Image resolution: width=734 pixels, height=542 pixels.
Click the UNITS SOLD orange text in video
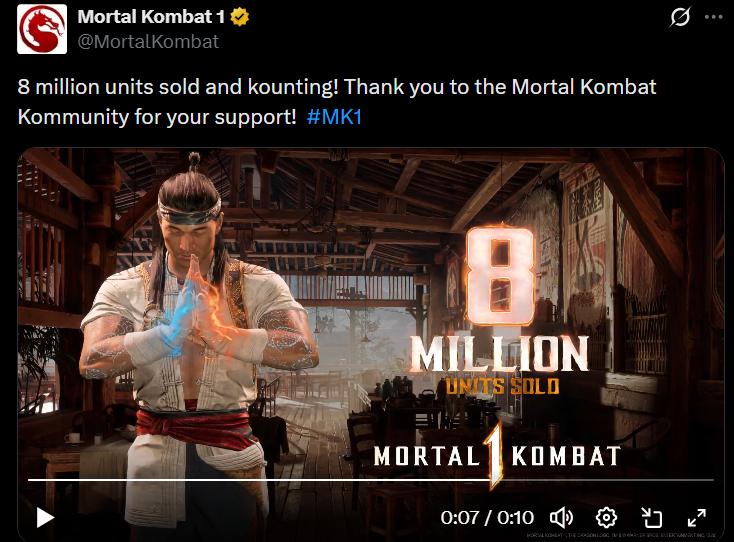tap(502, 387)
